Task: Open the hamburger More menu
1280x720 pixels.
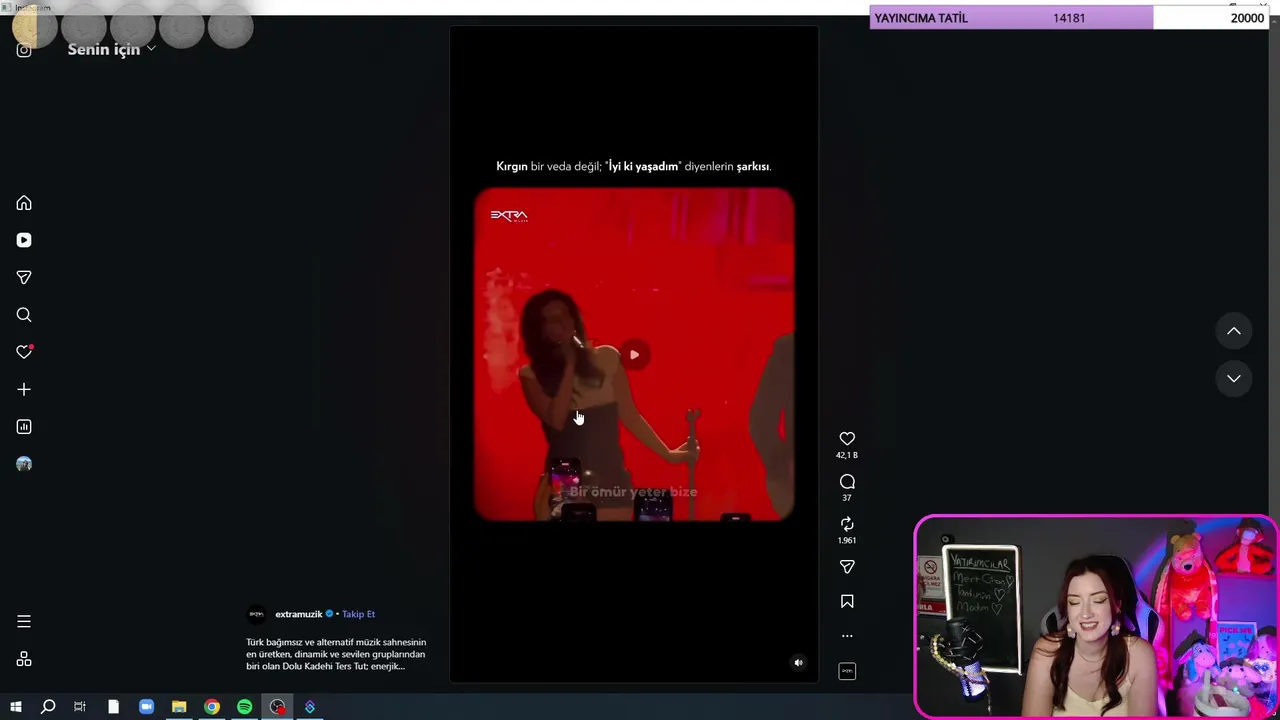Action: click(x=24, y=622)
